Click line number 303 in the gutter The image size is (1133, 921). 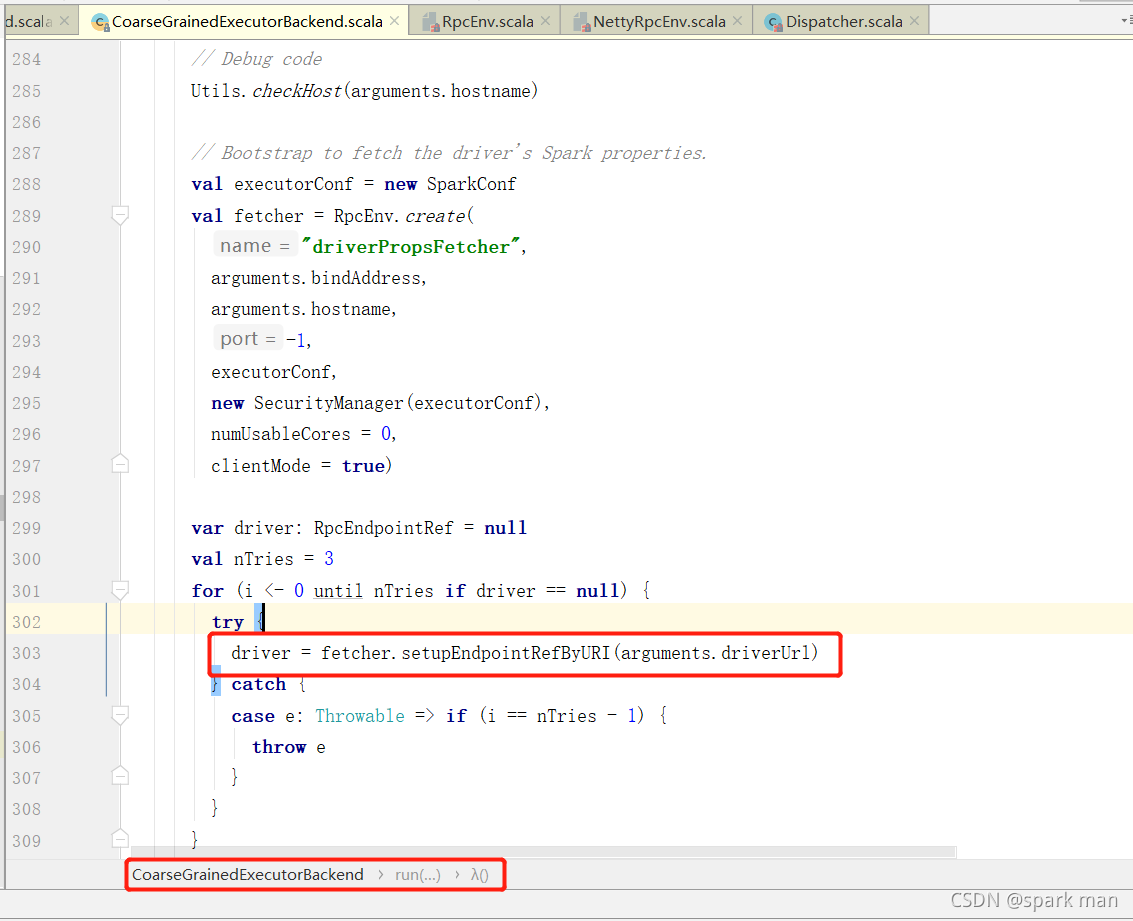[27, 653]
